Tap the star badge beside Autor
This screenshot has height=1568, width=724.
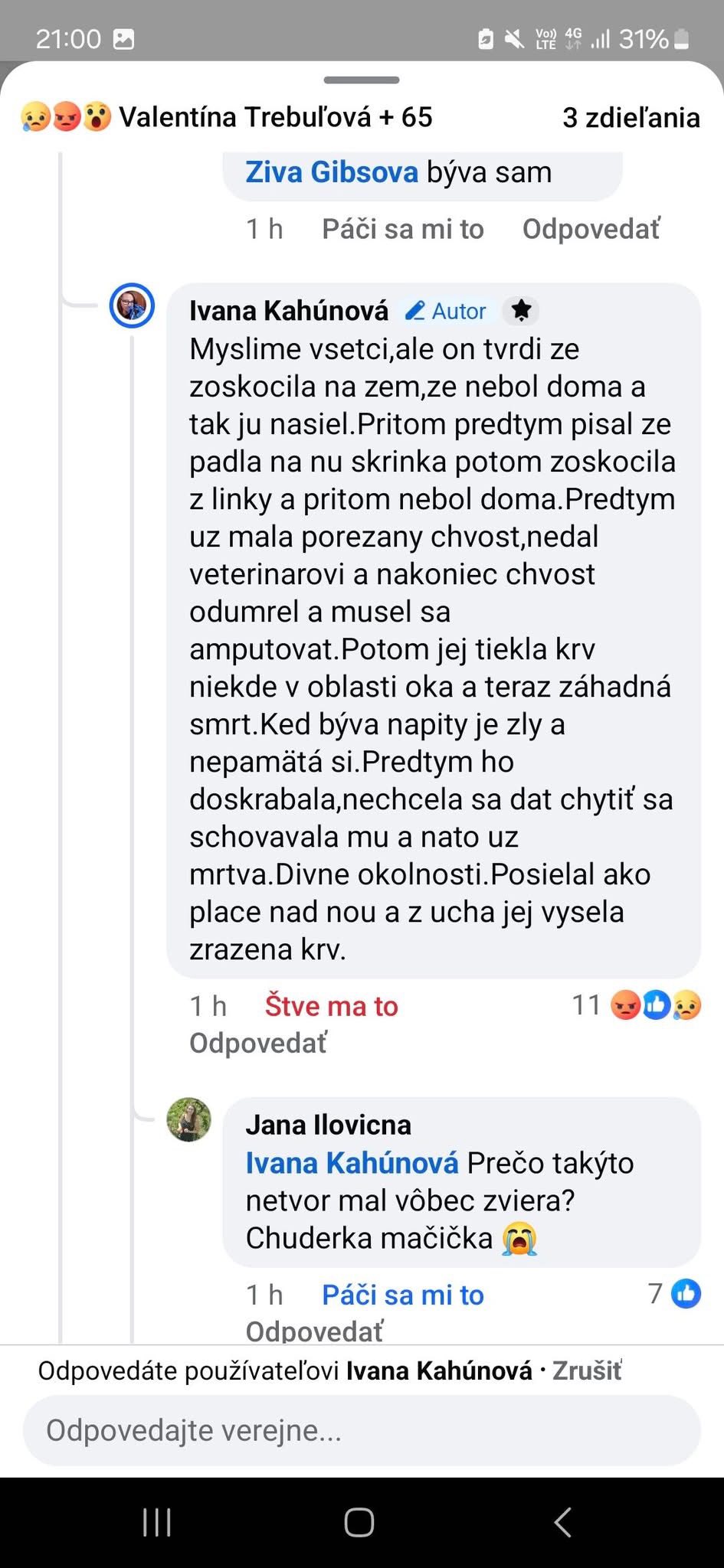pyautogui.click(x=521, y=310)
